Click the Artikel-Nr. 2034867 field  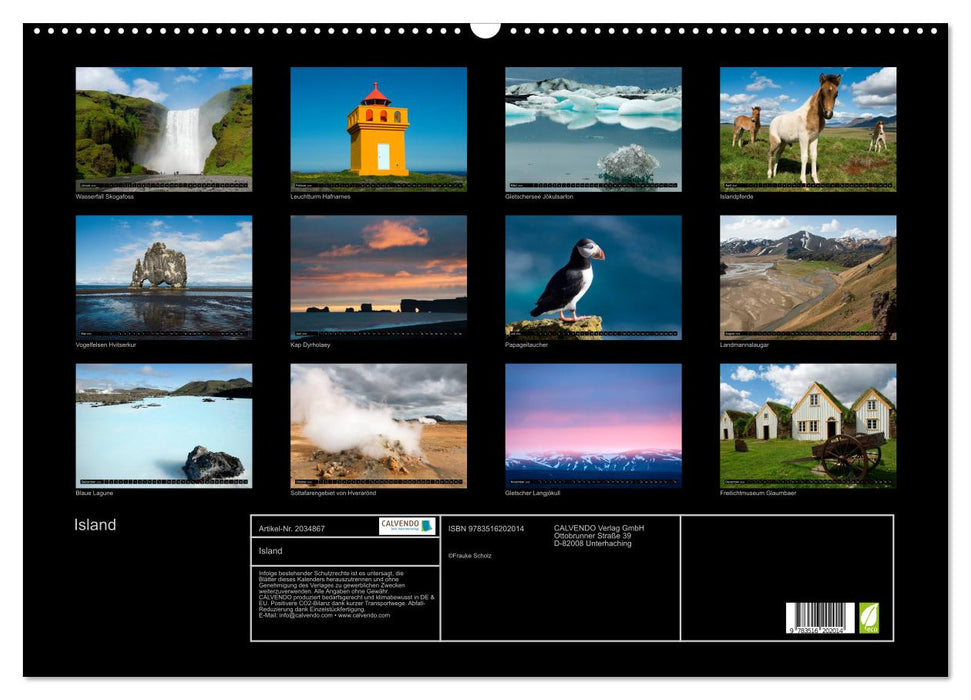point(291,528)
